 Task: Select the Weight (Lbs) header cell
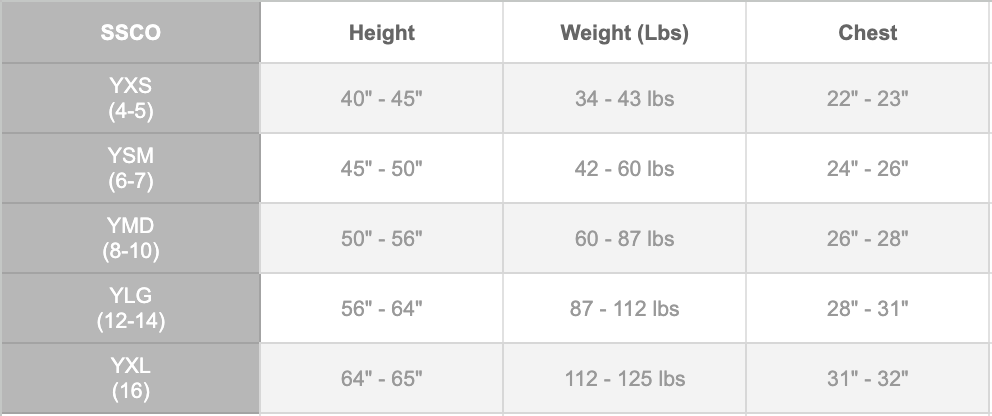624,32
